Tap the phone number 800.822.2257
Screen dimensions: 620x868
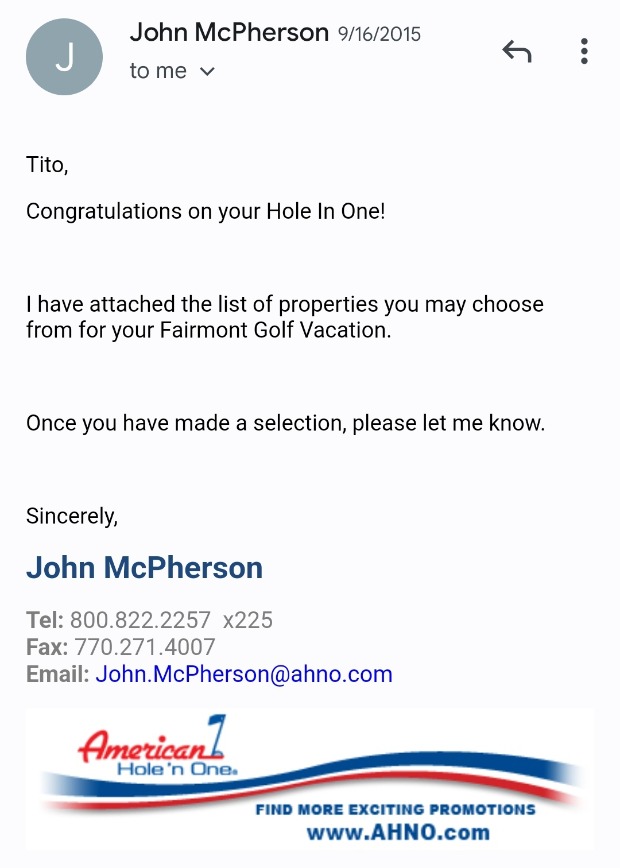coord(140,620)
